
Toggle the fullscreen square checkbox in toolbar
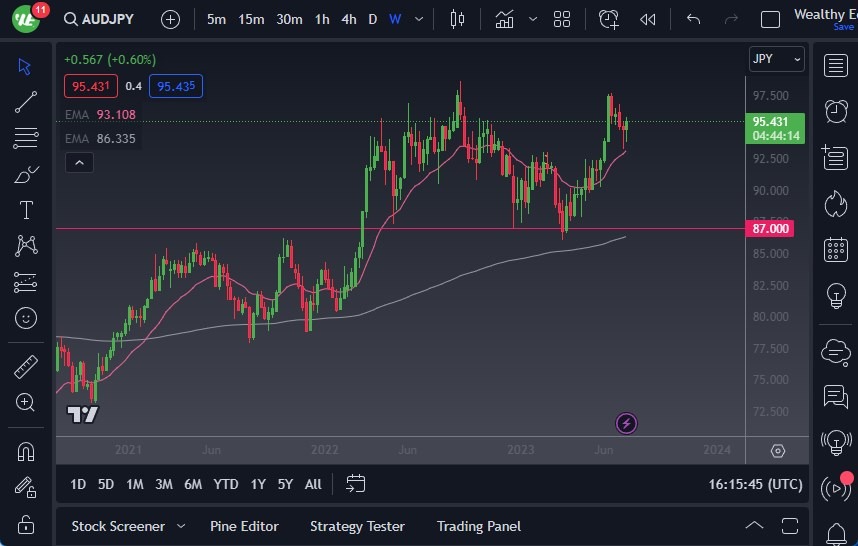pyautogui.click(x=770, y=19)
